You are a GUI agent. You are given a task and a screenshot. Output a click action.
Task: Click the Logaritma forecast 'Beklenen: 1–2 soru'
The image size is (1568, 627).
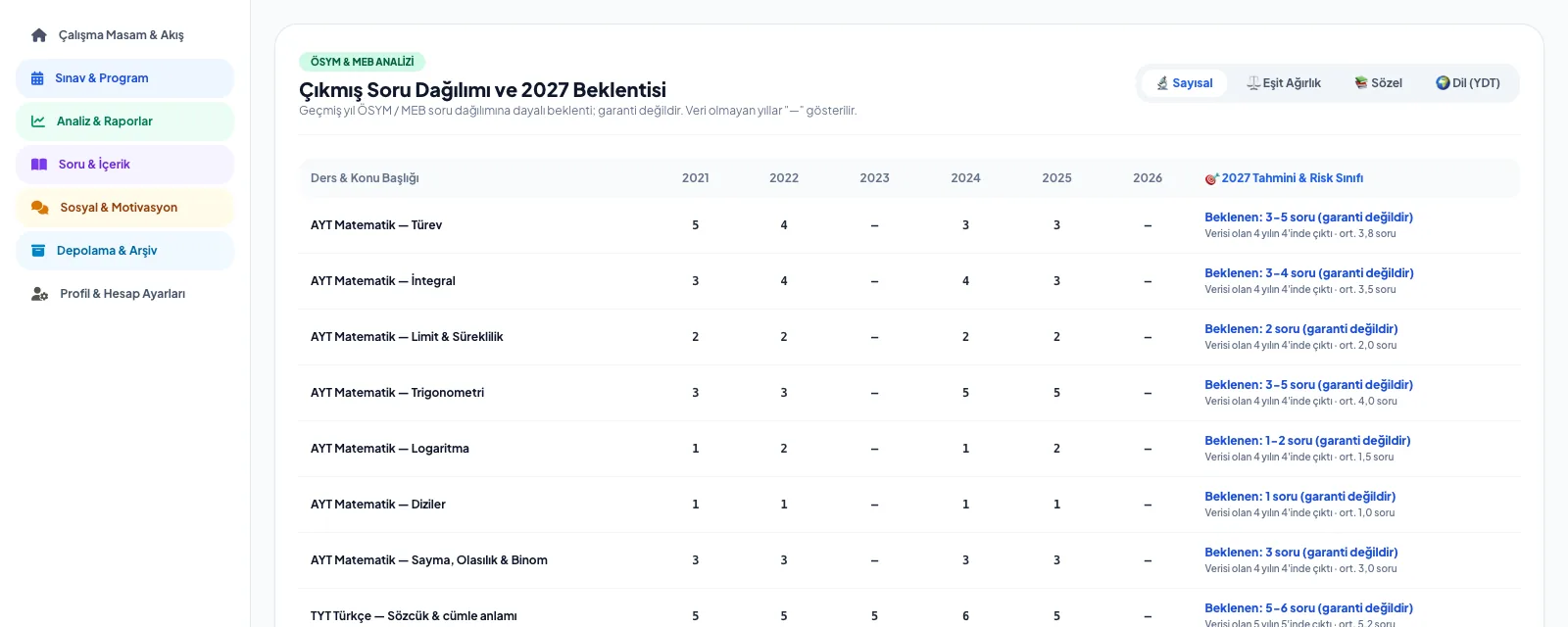click(1307, 441)
